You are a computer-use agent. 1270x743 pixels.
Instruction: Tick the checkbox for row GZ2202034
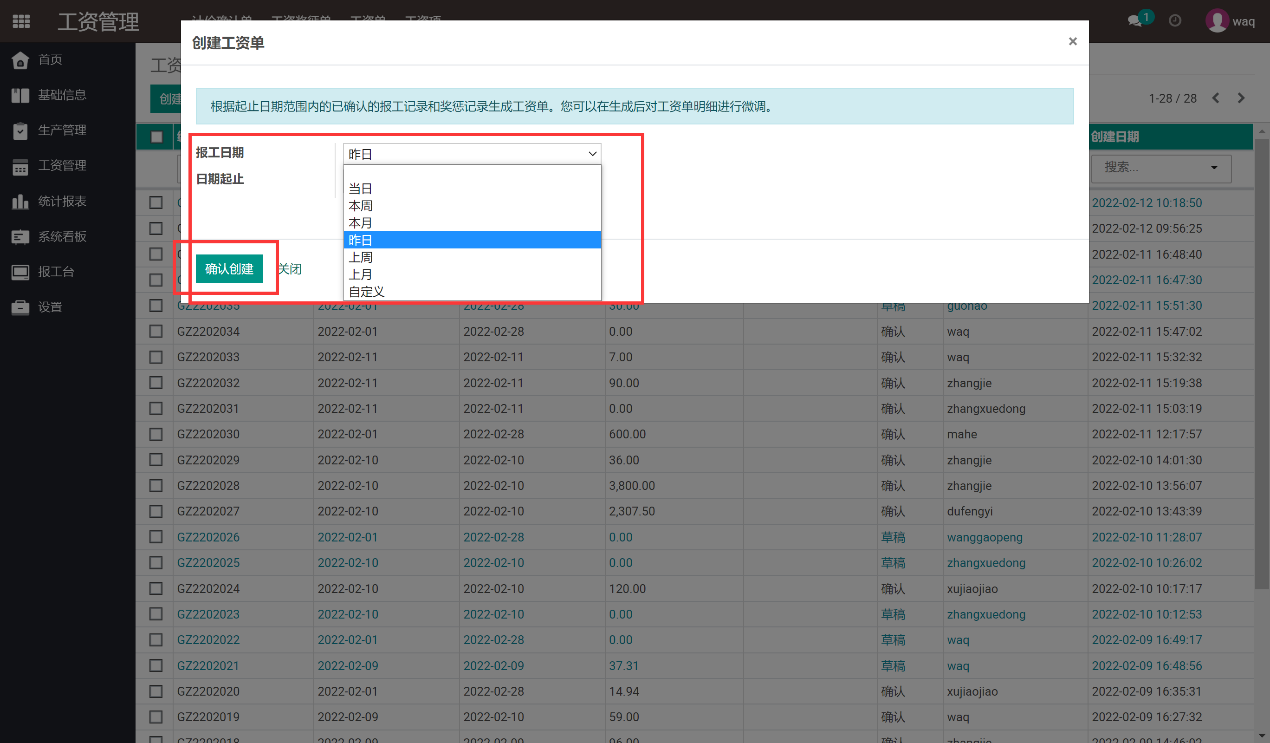[156, 331]
